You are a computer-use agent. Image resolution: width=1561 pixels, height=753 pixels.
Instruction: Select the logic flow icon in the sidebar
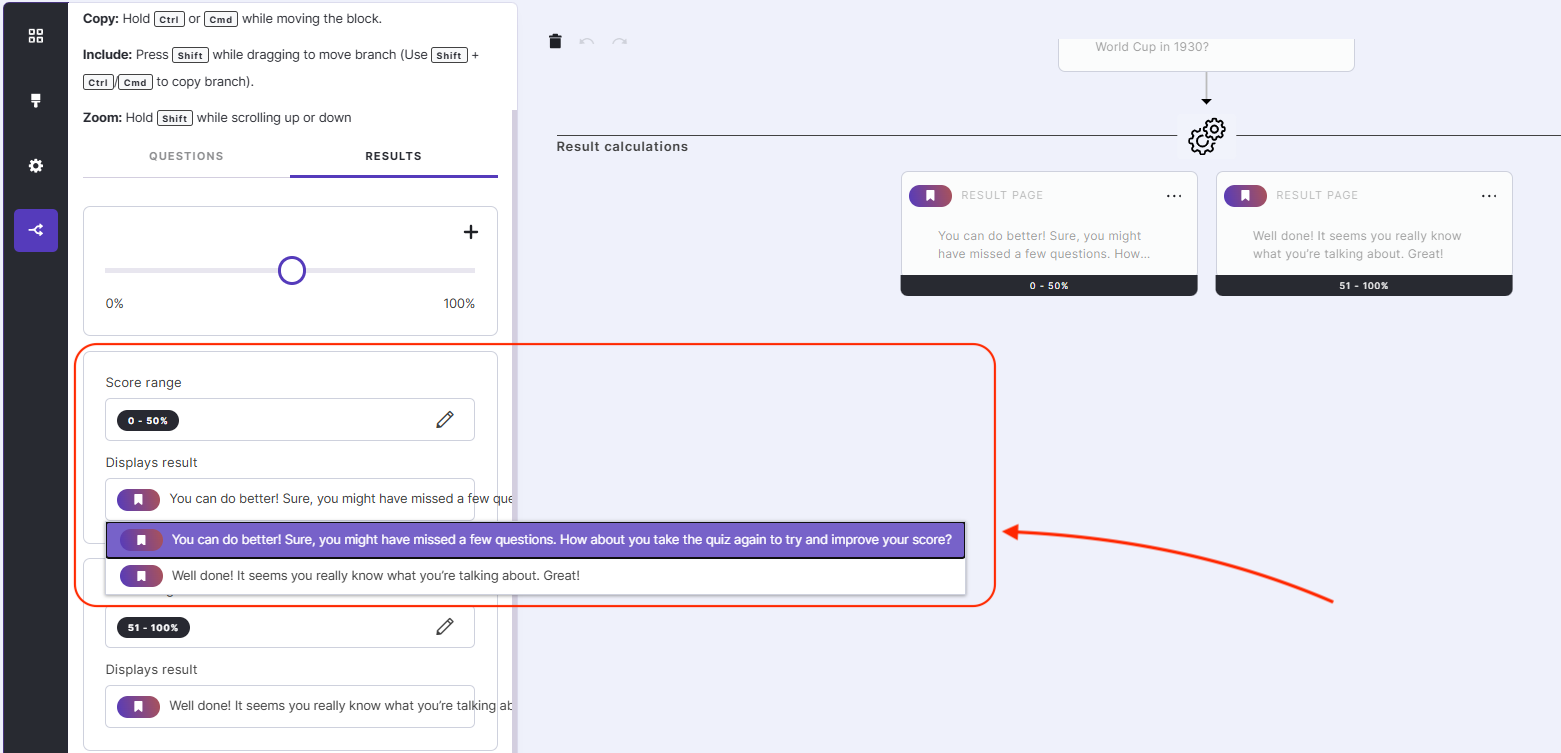point(35,230)
